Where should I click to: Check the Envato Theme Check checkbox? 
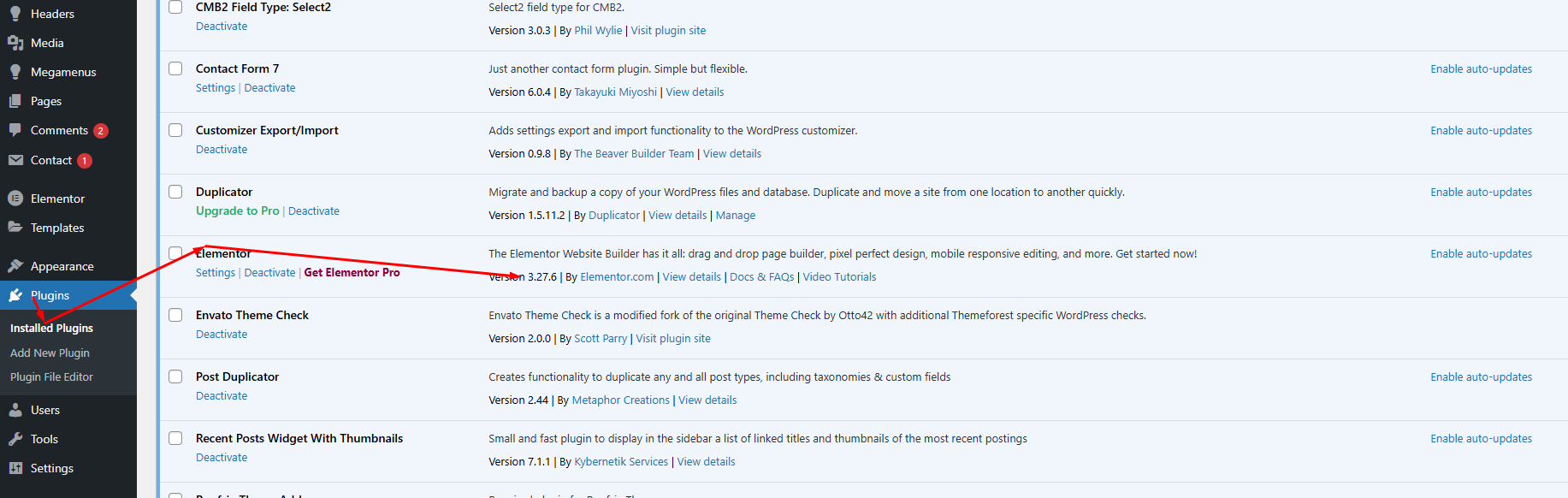175,315
